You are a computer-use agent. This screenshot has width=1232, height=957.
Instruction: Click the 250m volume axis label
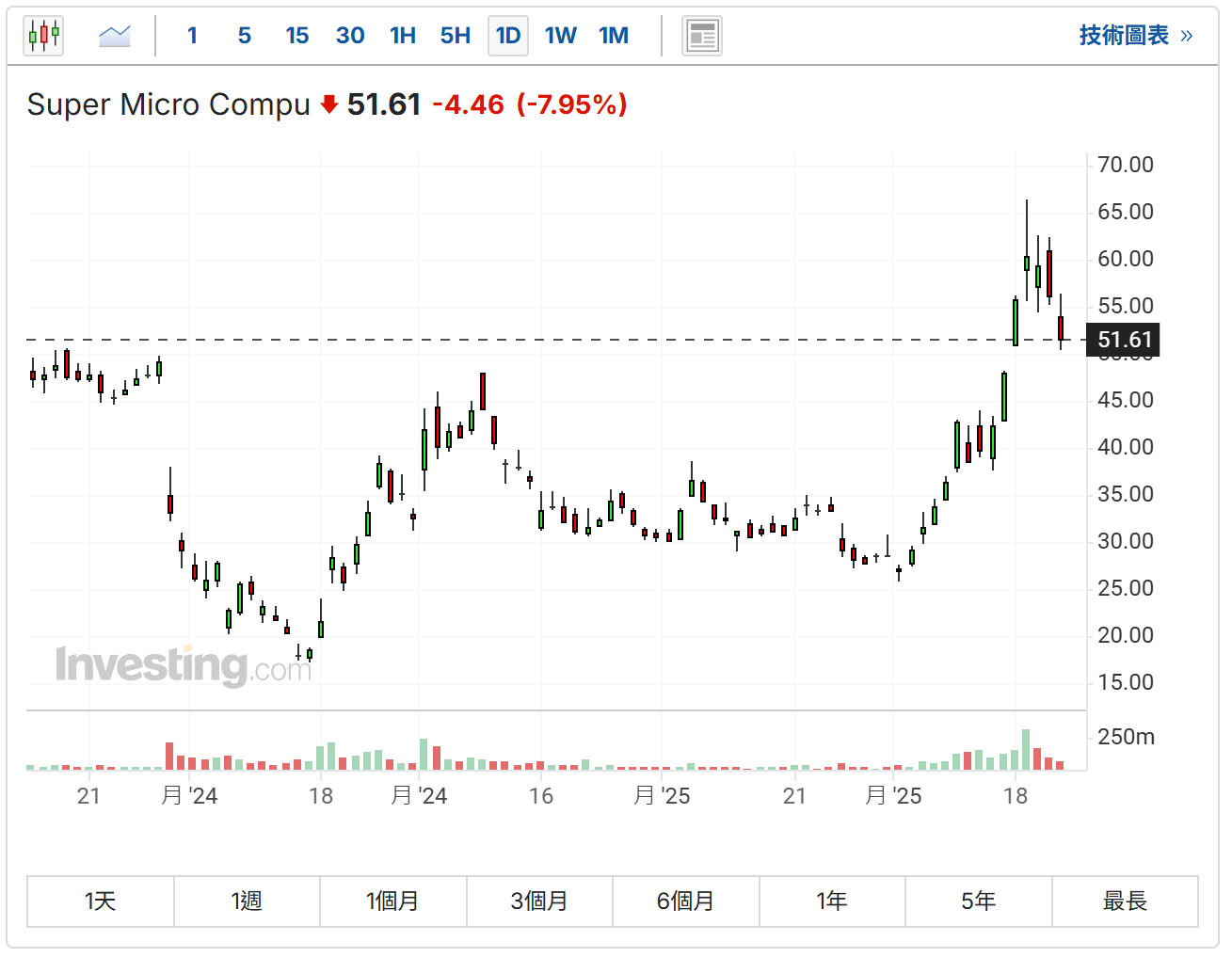1126,737
